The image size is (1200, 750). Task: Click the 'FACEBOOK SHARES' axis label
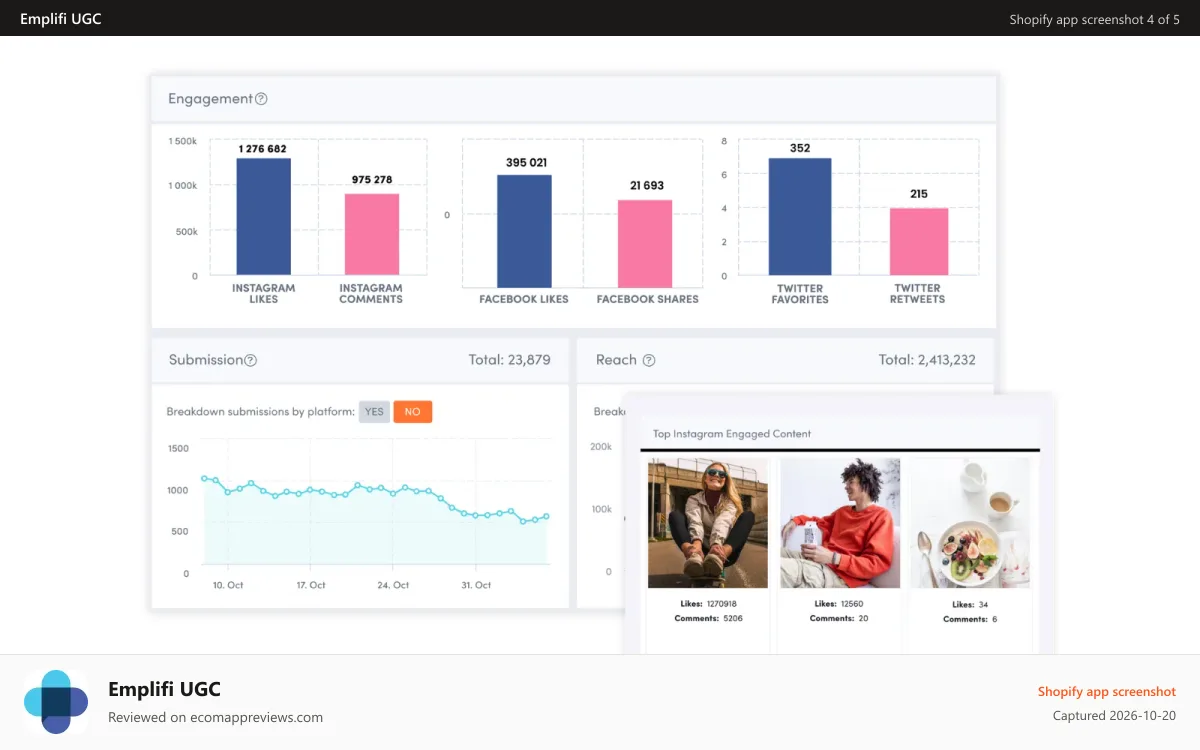tap(648, 299)
